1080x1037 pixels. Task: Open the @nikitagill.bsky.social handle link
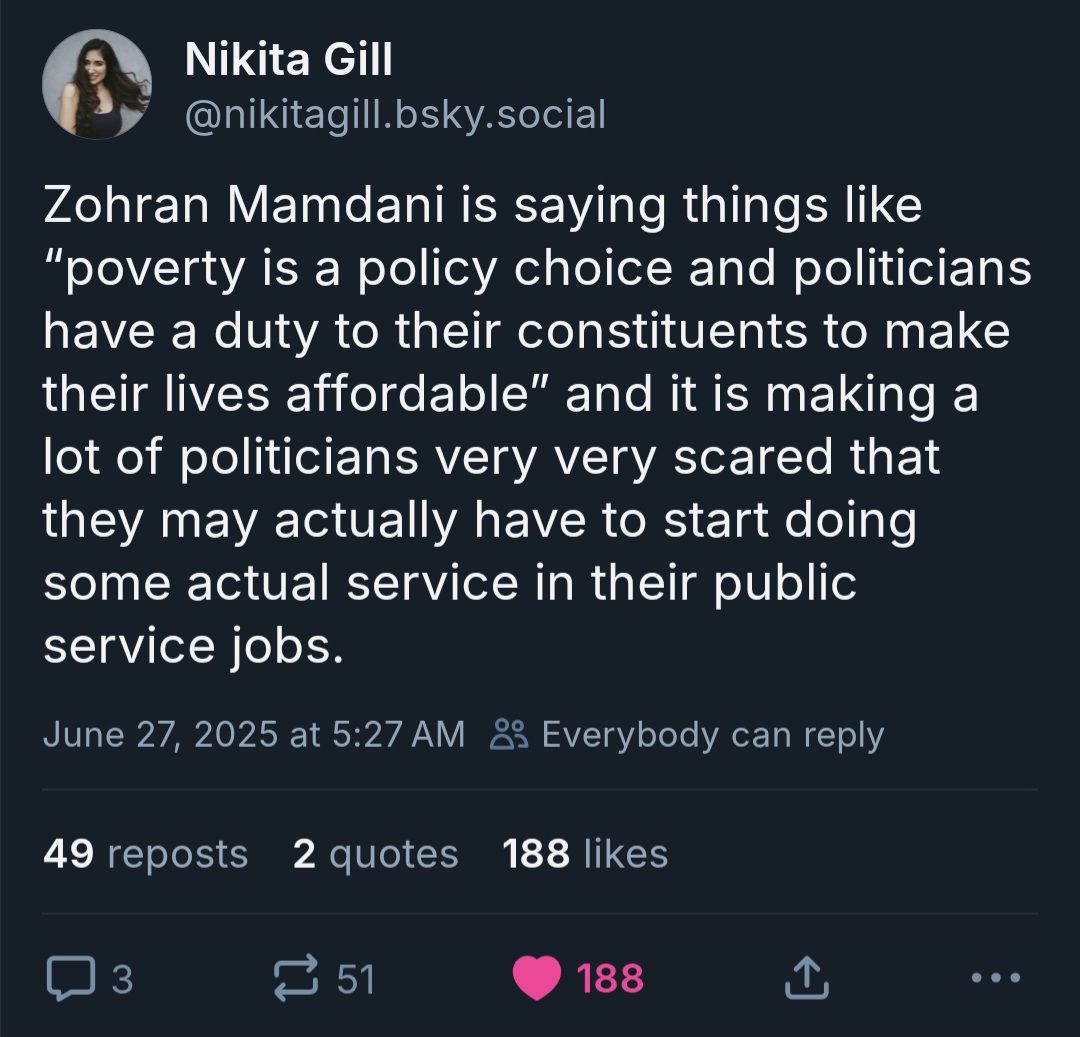tap(396, 114)
